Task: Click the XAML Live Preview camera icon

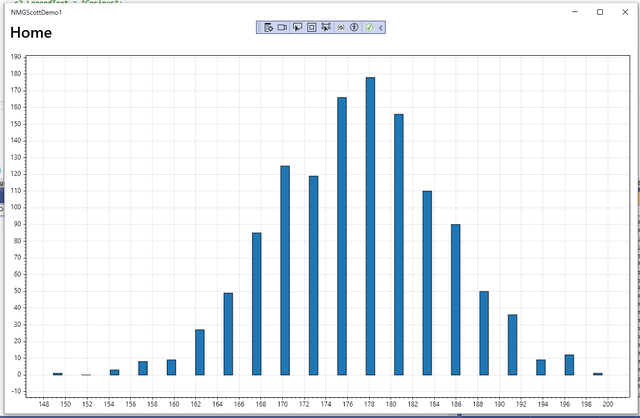Action: tap(283, 27)
